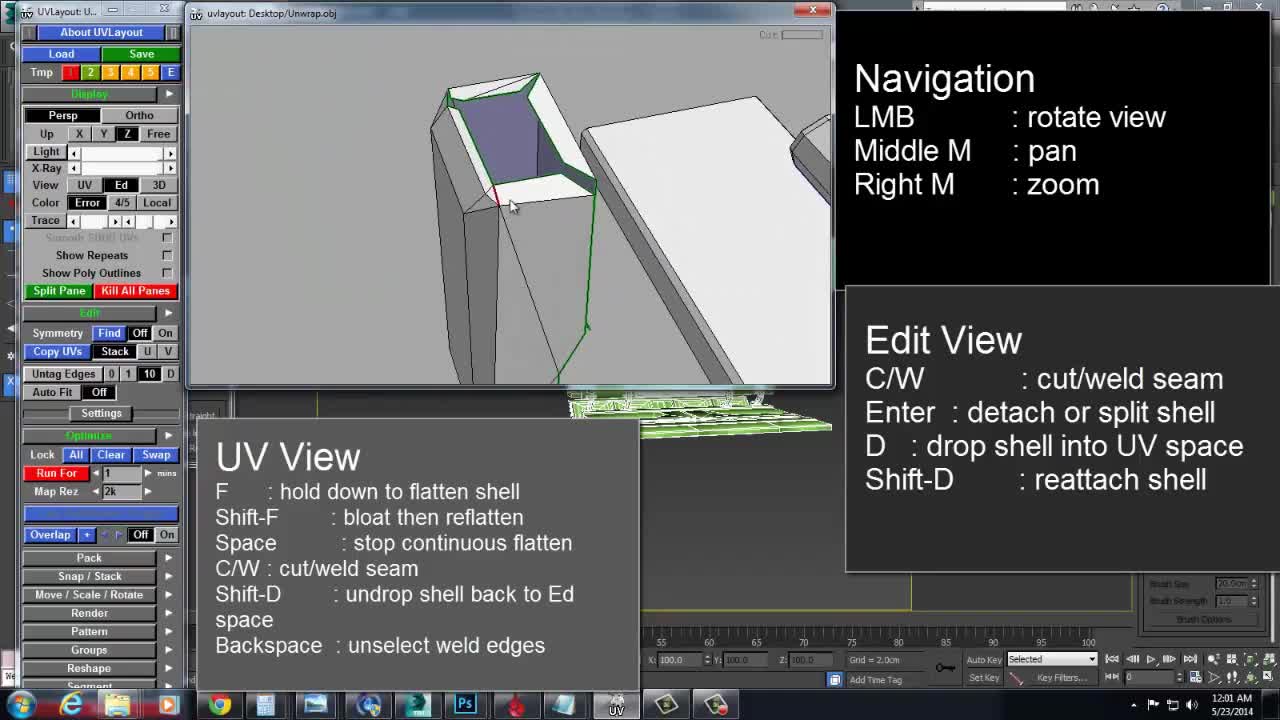1280x720 pixels.
Task: Click the icon left of Add Time Tag
Action: [x=835, y=679]
